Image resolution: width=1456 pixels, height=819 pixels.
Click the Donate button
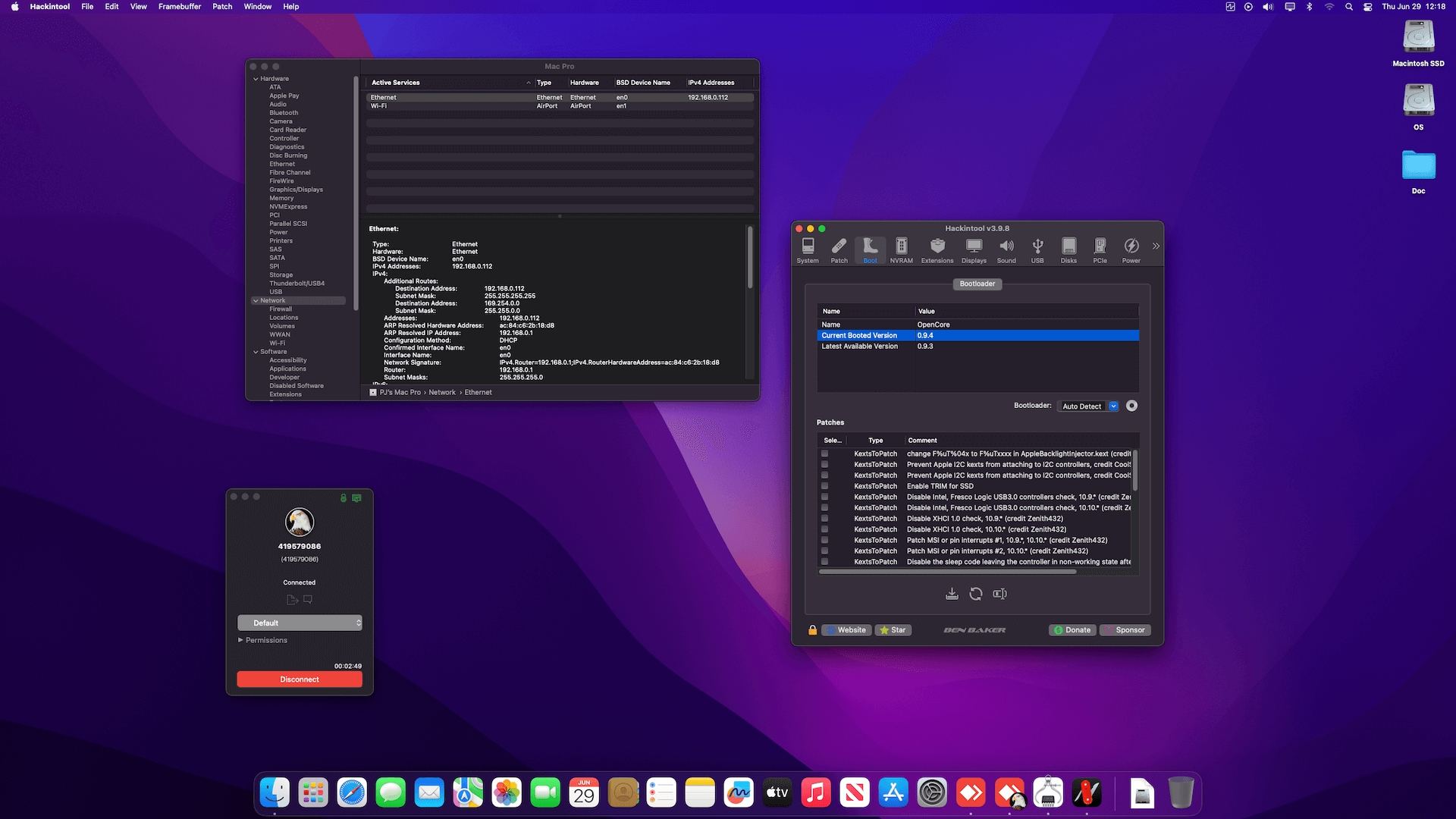click(x=1072, y=630)
